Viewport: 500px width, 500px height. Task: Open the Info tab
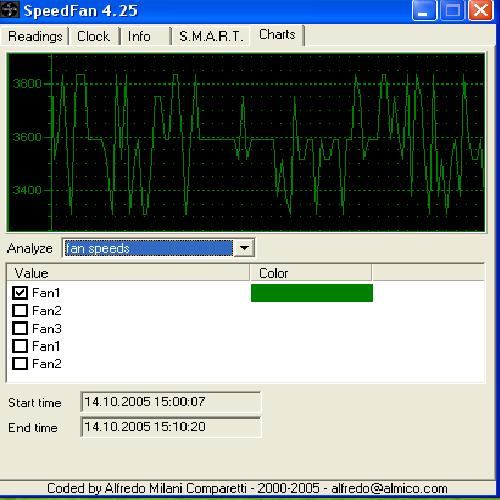pyautogui.click(x=145, y=36)
